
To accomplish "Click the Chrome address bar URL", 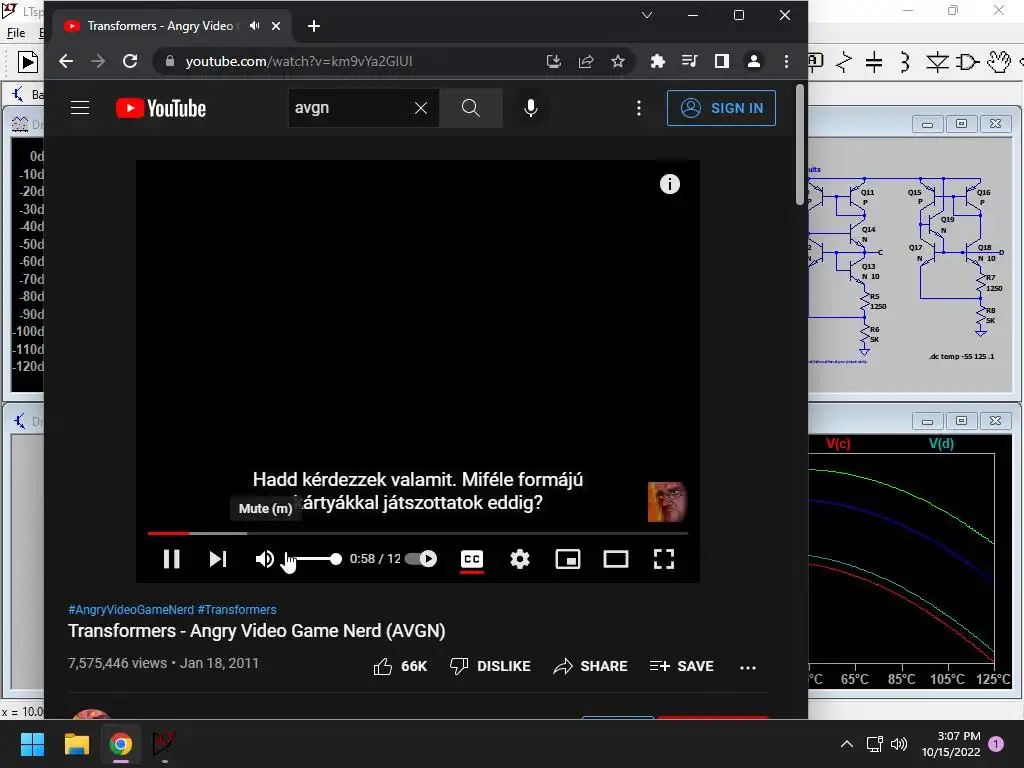I will (x=298, y=61).
